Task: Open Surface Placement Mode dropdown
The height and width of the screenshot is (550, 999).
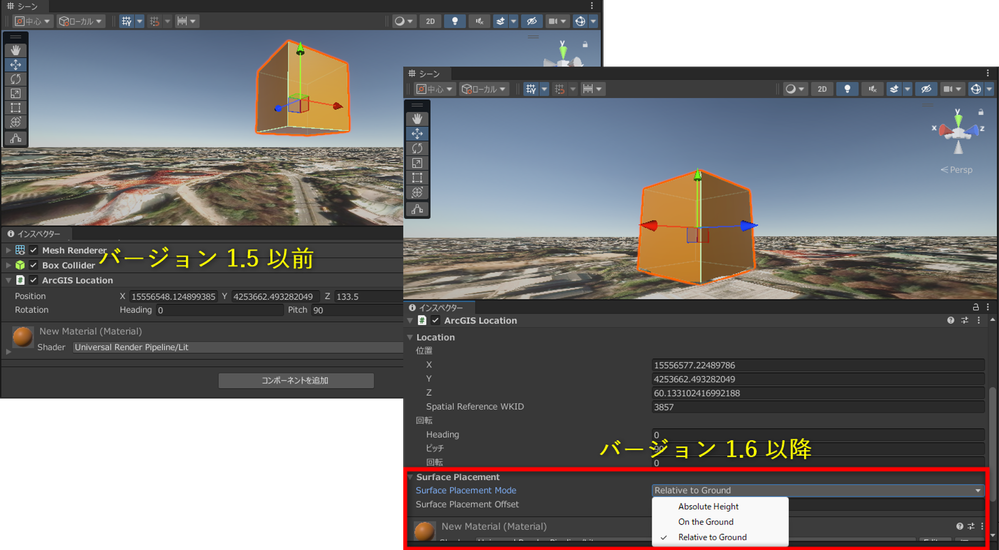Action: pos(818,490)
